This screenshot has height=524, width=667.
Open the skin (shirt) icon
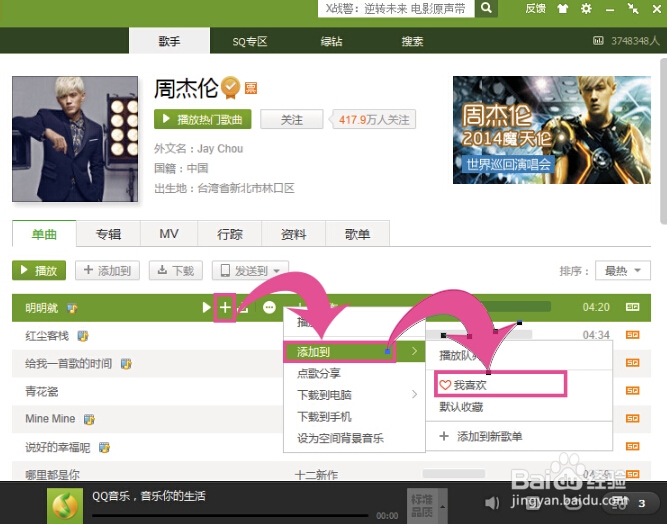click(563, 9)
